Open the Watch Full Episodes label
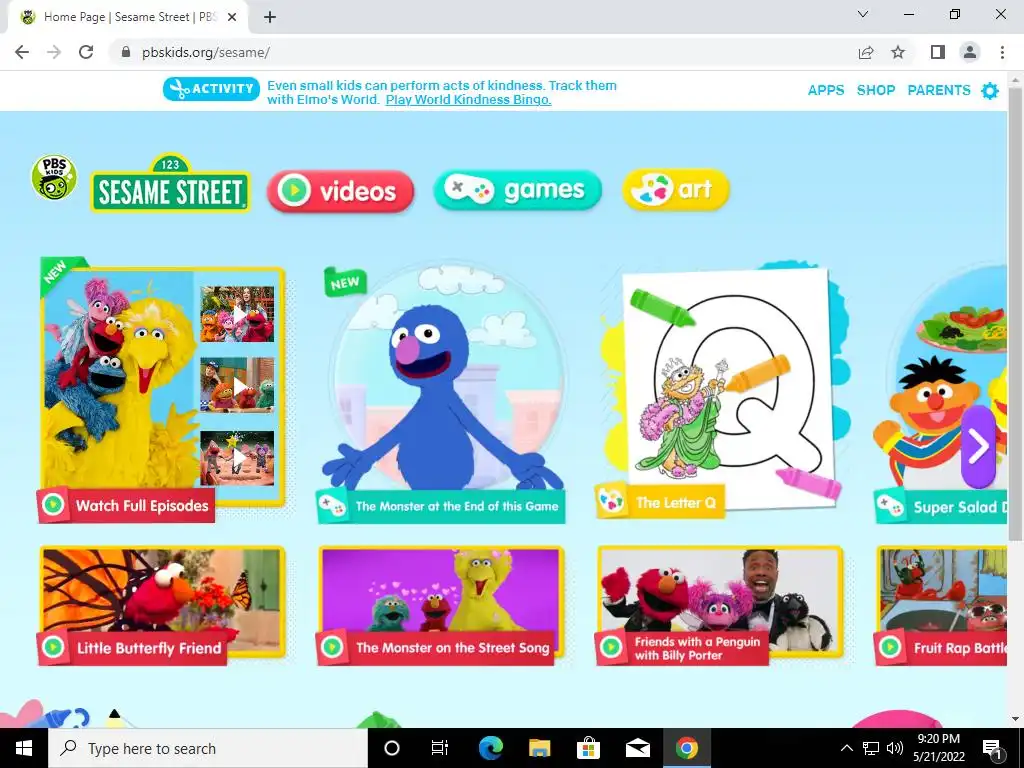 click(x=125, y=505)
